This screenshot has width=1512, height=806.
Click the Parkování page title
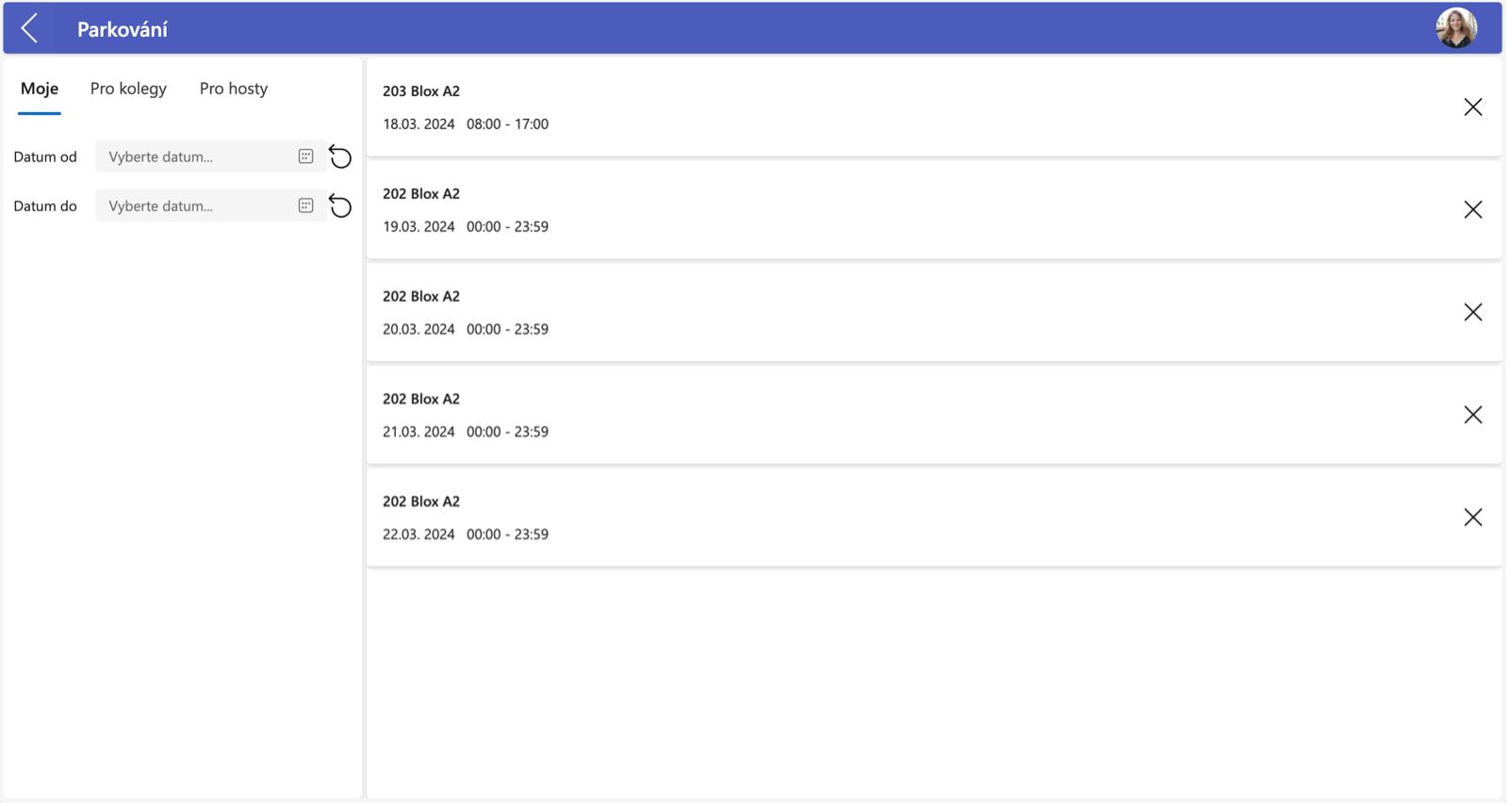[x=123, y=29]
